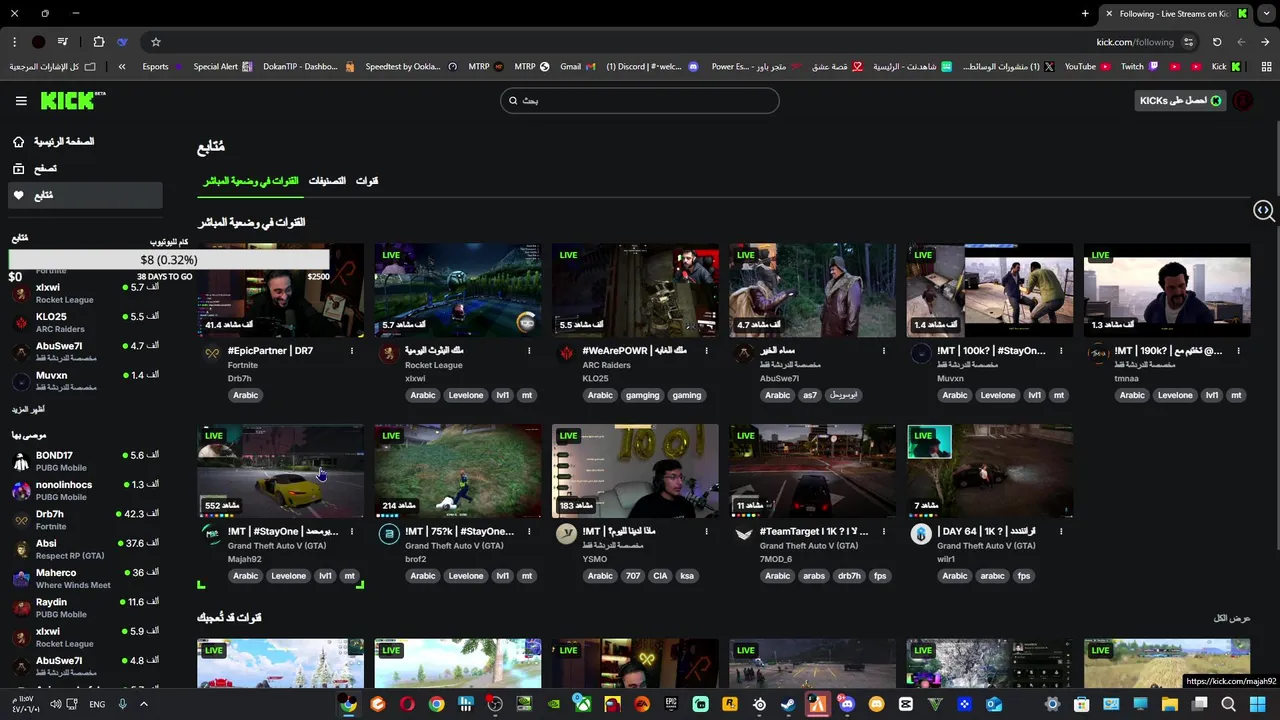Click the 7MOD_6 channel avatar
1280x720 pixels.
click(744, 534)
